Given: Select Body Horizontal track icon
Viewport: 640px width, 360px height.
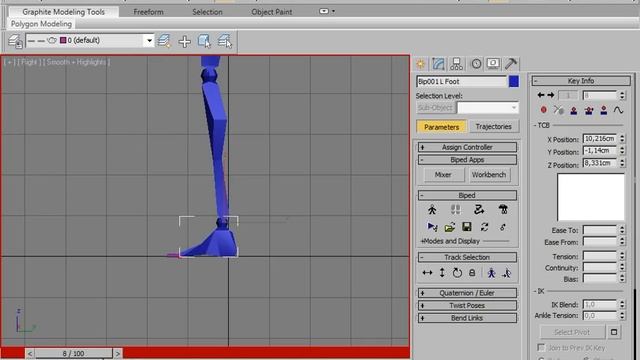Looking at the screenshot, I should tap(427, 273).
